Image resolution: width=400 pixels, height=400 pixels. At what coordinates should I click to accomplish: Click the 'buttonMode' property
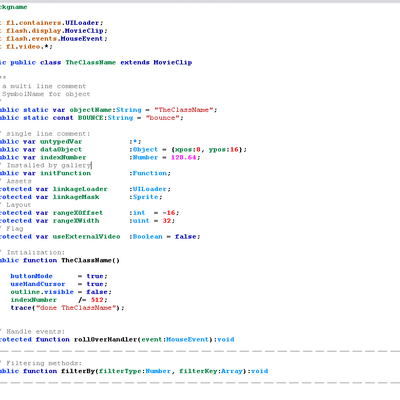(x=31, y=276)
